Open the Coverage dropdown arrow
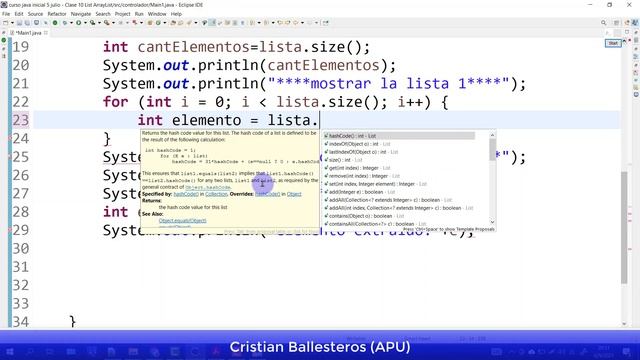Screen dimensions: 640x360 click(99, 23)
